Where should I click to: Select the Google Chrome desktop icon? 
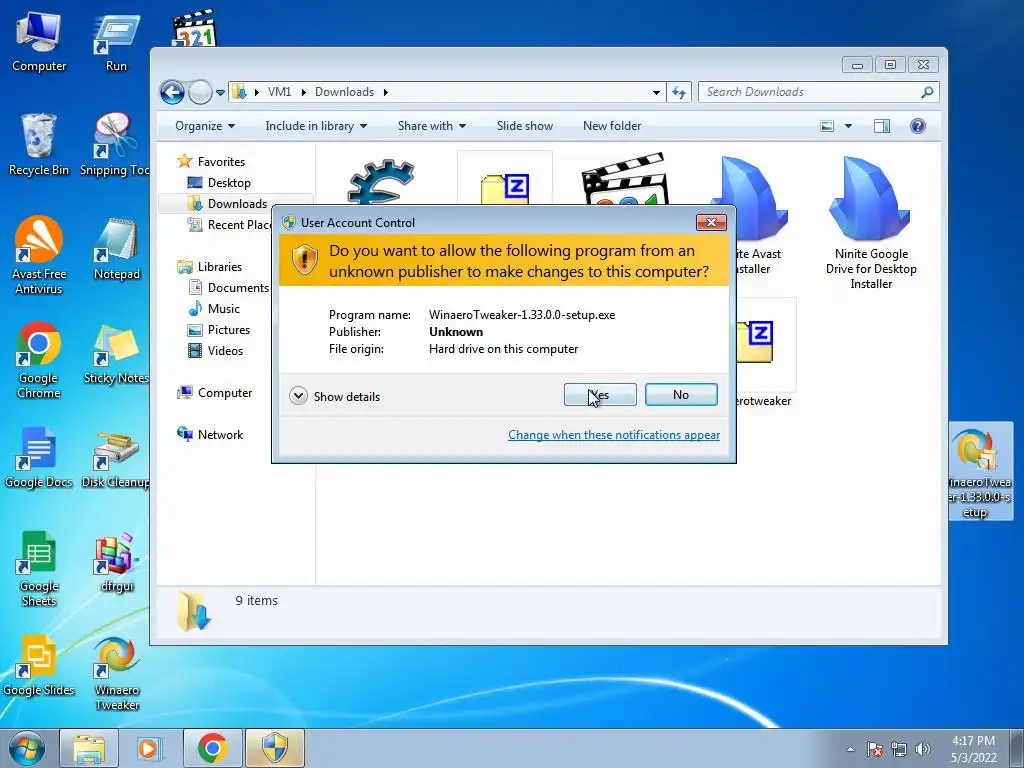coord(39,359)
